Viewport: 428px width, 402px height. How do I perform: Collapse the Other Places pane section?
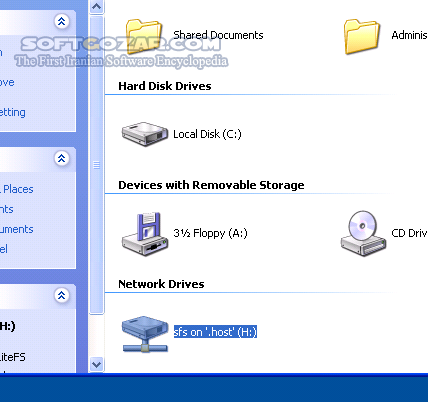pyautogui.click(x=62, y=158)
